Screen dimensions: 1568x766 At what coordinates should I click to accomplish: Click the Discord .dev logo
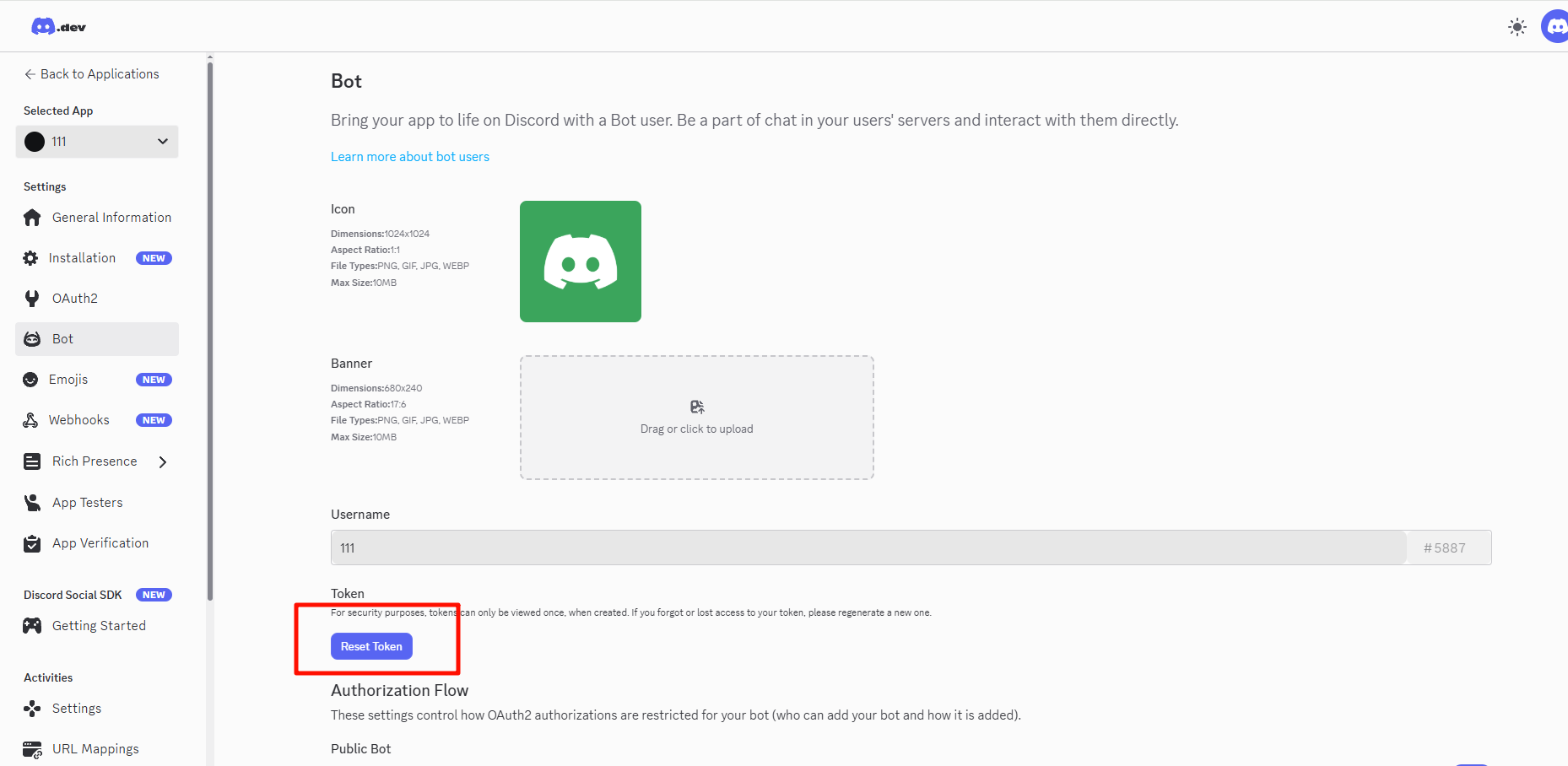(x=57, y=26)
